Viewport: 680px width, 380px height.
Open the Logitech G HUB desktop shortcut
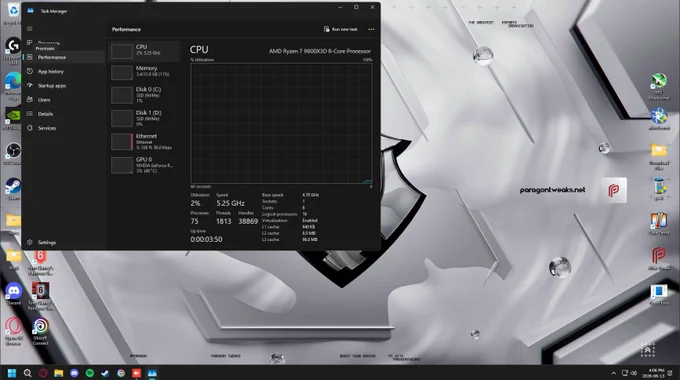13,50
